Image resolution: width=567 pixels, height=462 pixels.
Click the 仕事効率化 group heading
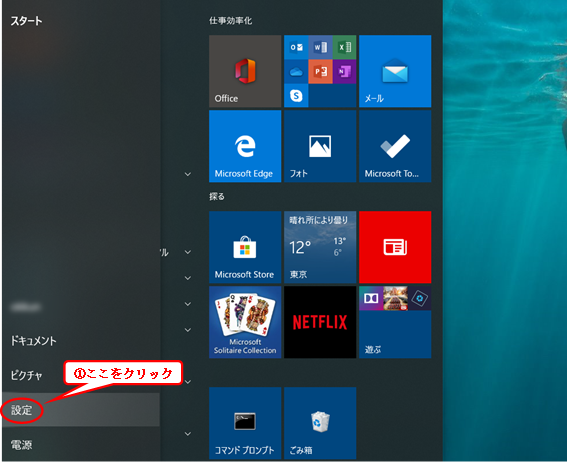(x=231, y=21)
